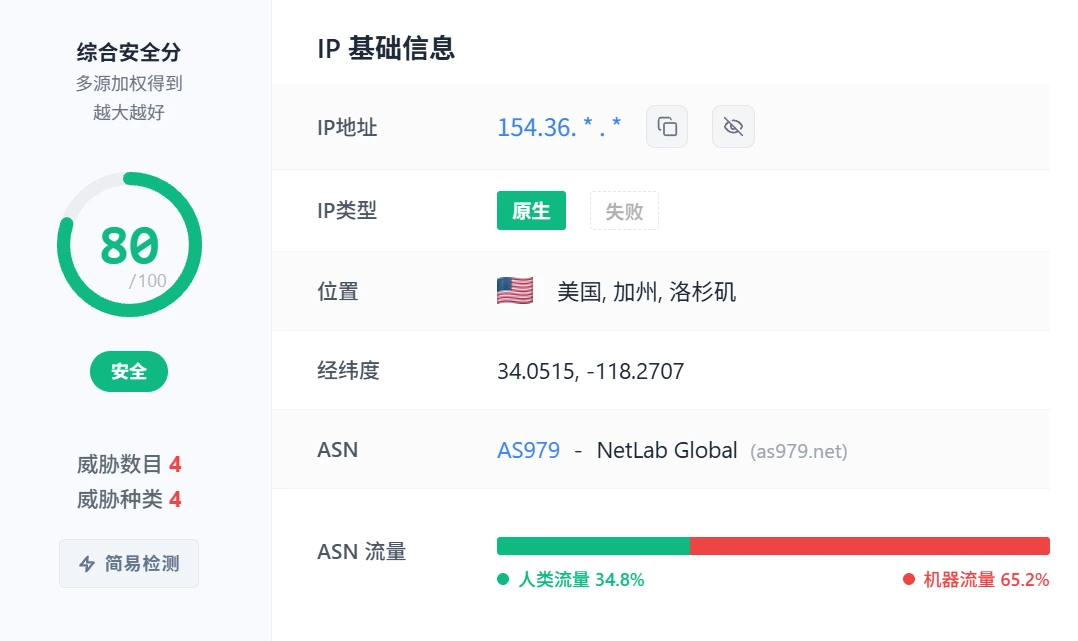Click the dashed 失败 tag
Viewport: 1078px width, 641px height.
(624, 210)
